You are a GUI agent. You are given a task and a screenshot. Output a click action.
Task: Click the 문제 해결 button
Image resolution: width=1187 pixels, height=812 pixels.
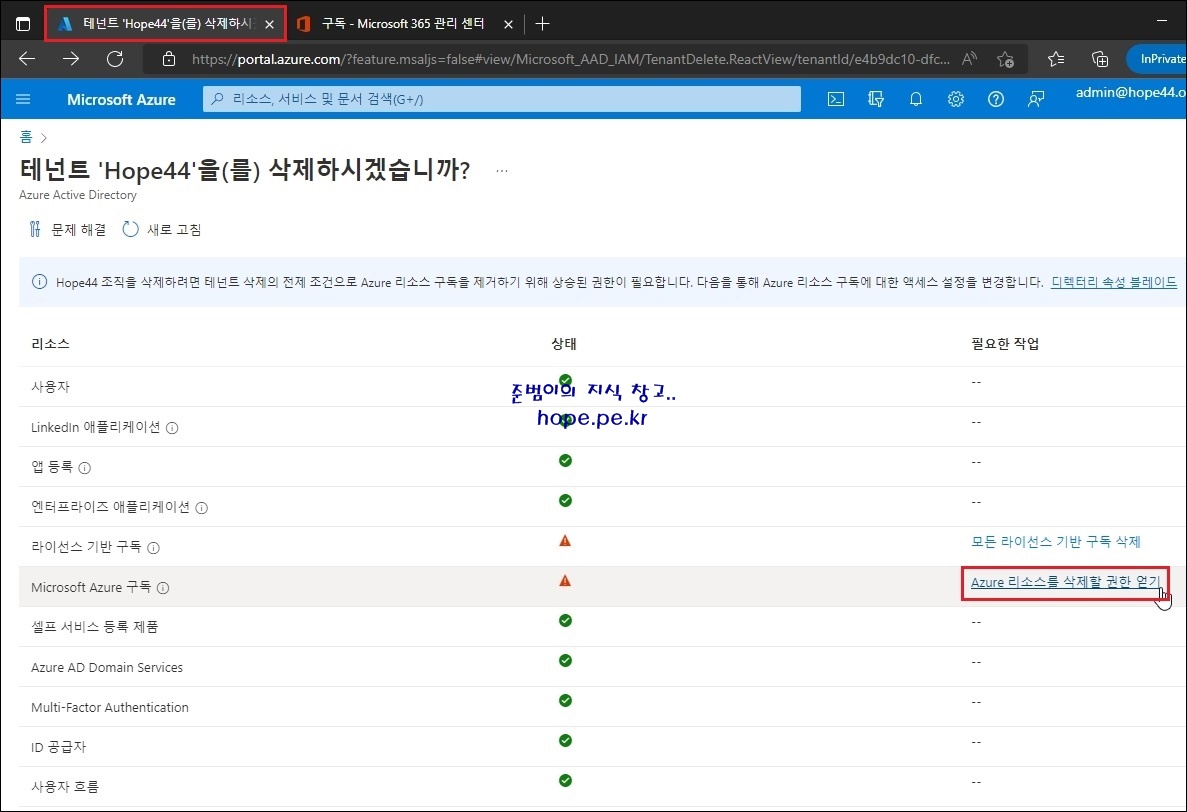click(67, 229)
